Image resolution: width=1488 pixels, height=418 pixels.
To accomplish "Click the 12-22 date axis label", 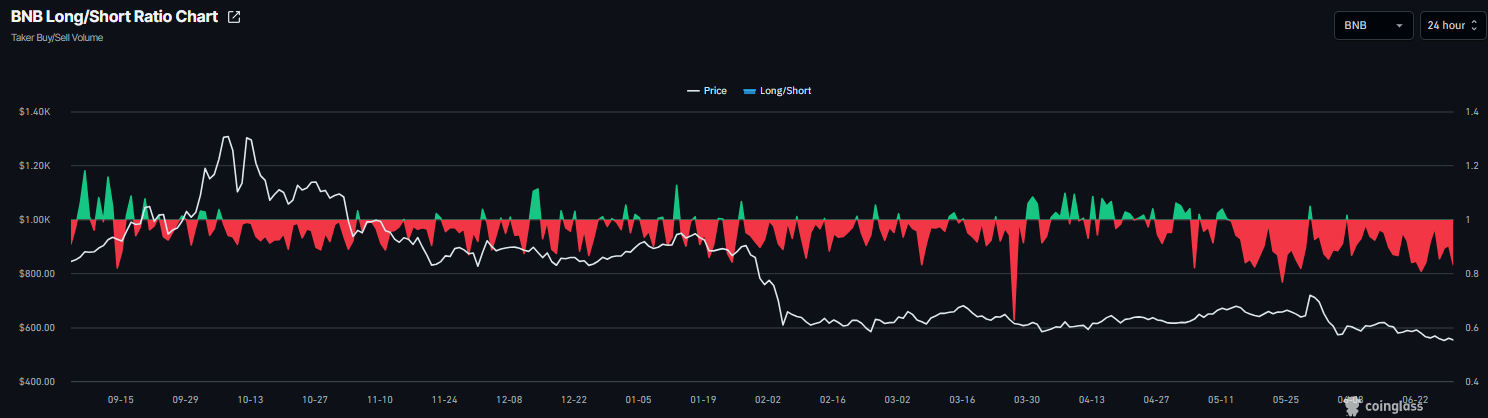I will click(x=574, y=399).
